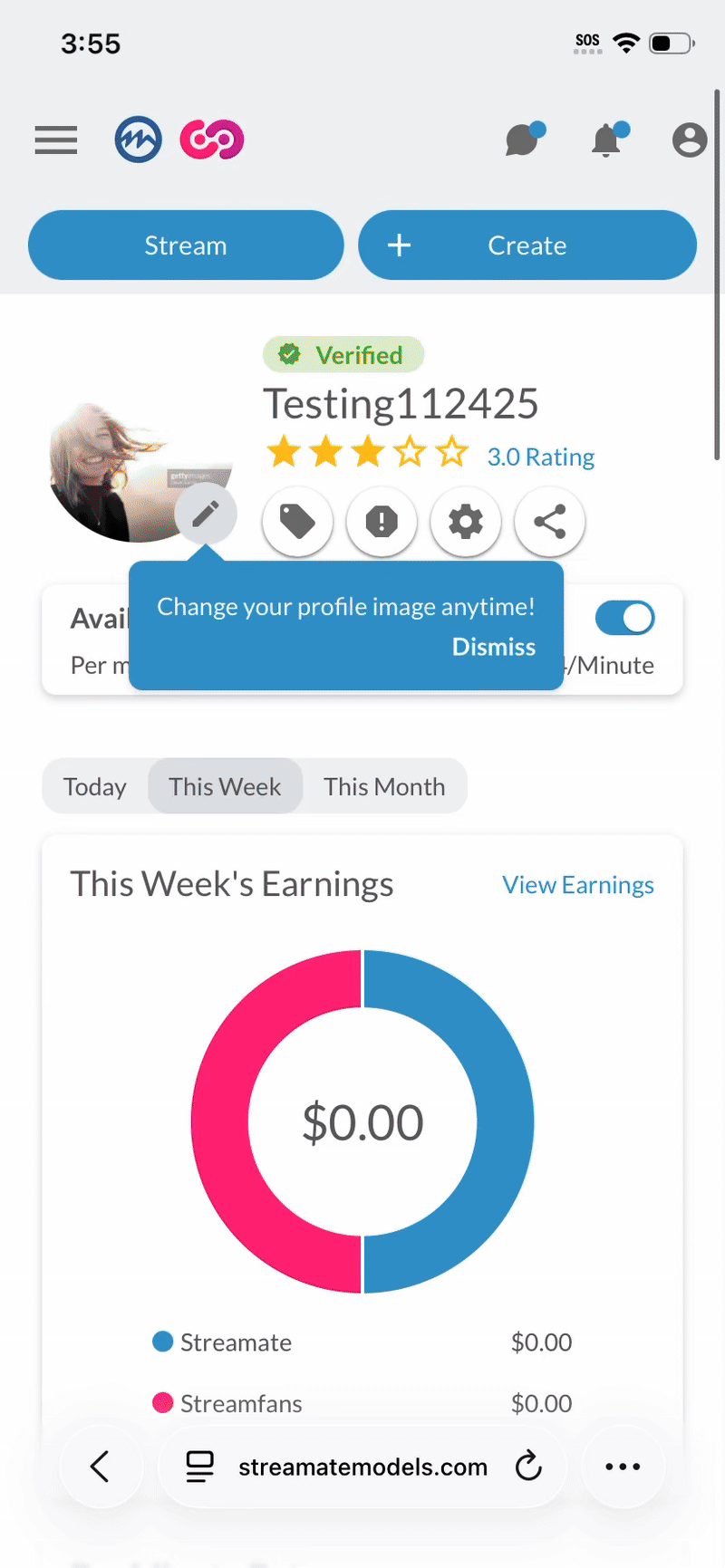Open the account profile icon
This screenshot has height=1568, width=725.
[x=689, y=140]
